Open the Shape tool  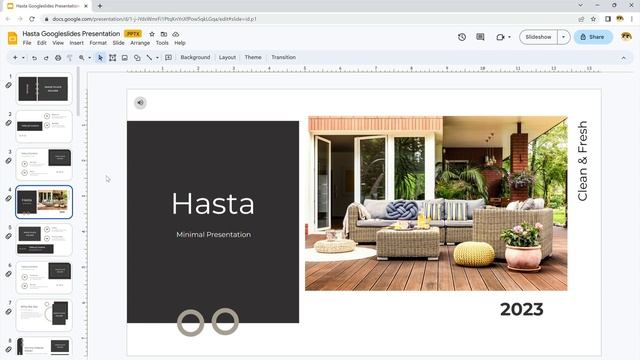[x=137, y=58]
